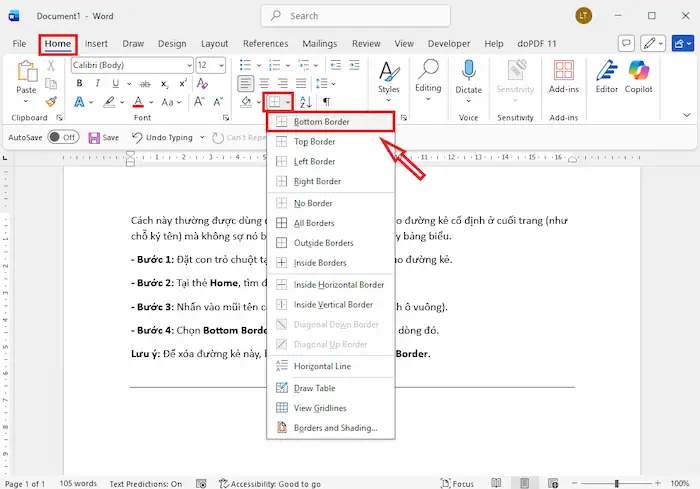
Task: Open Borders and Shading dialog
Action: (335, 428)
